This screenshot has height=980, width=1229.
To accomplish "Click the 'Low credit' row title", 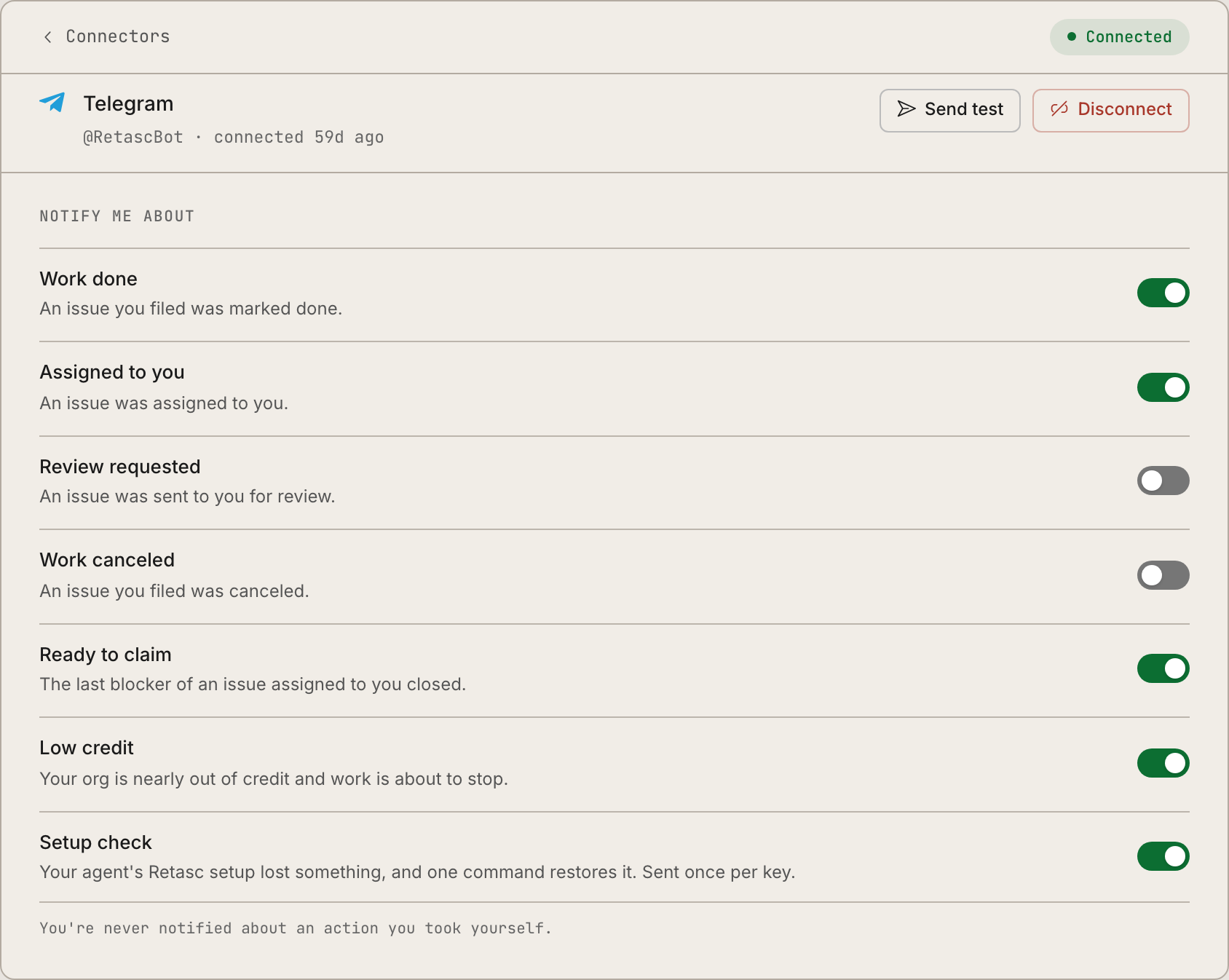I will pyautogui.click(x=87, y=748).
